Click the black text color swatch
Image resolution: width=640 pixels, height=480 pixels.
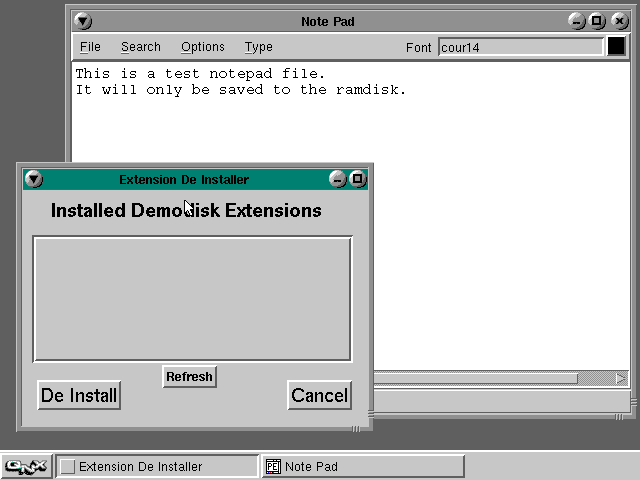(x=616, y=46)
